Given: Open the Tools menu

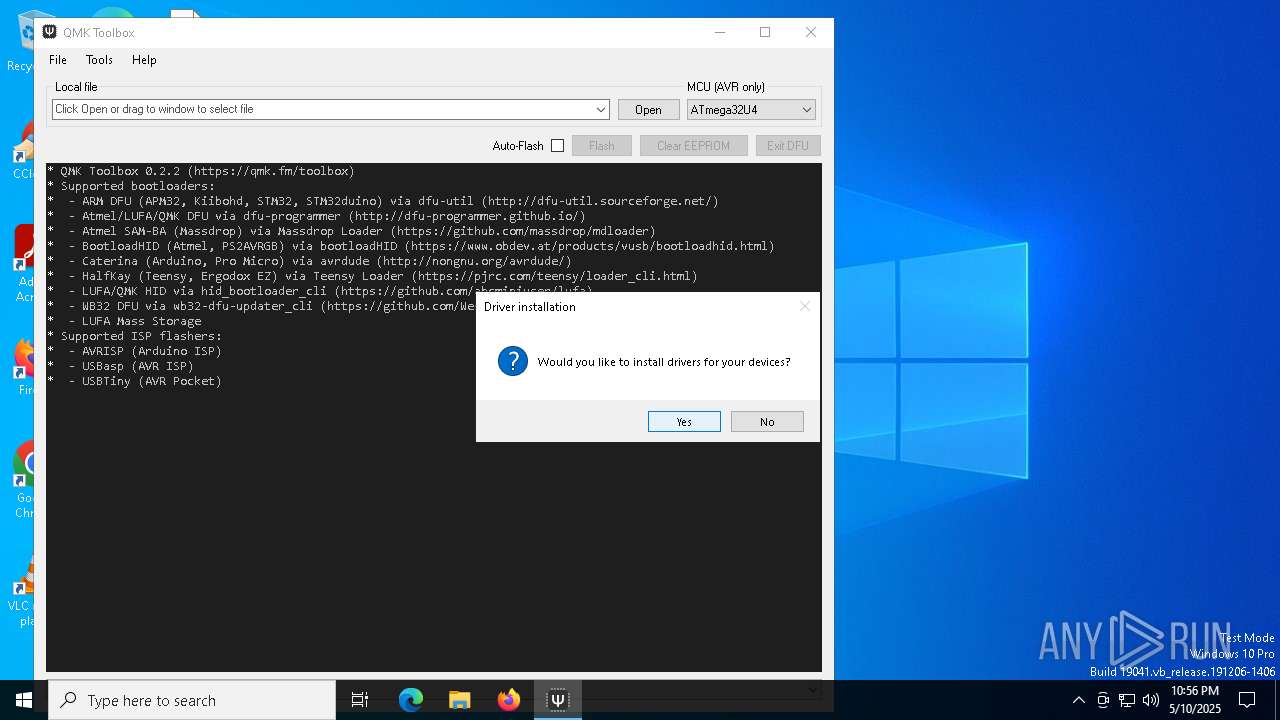Looking at the screenshot, I should 99,60.
